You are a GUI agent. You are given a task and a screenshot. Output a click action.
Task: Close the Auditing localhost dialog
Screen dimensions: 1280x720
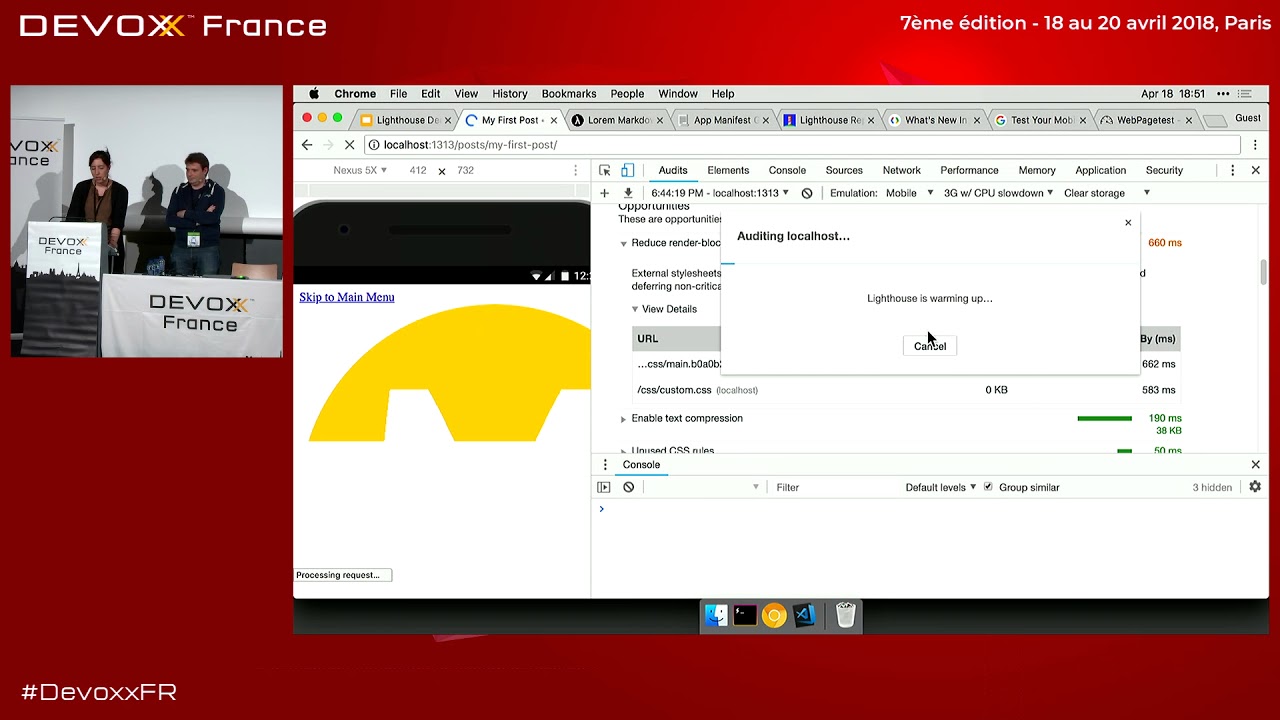(x=1128, y=223)
